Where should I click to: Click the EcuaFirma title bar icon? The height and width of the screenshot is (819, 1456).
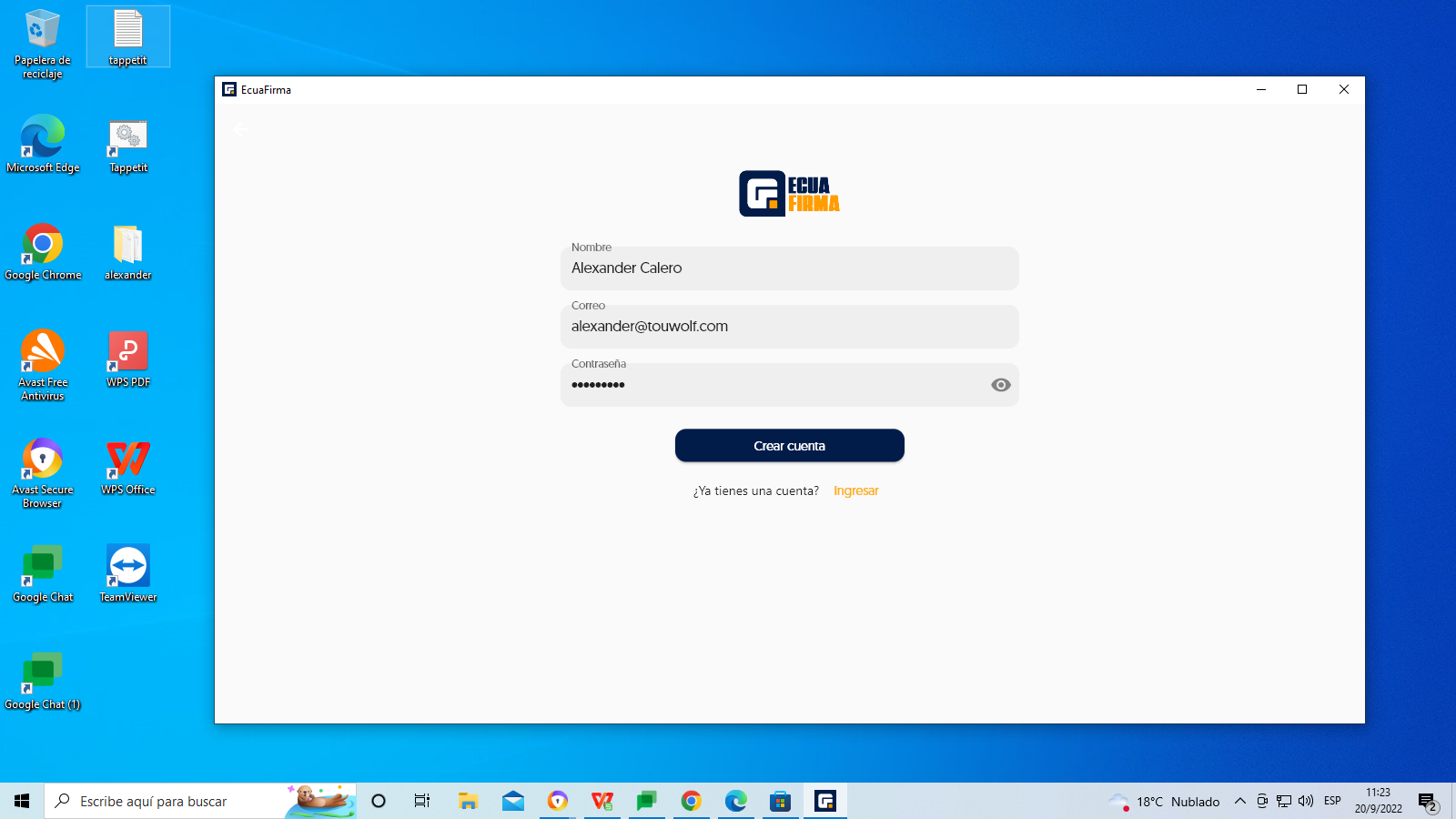pyautogui.click(x=229, y=89)
